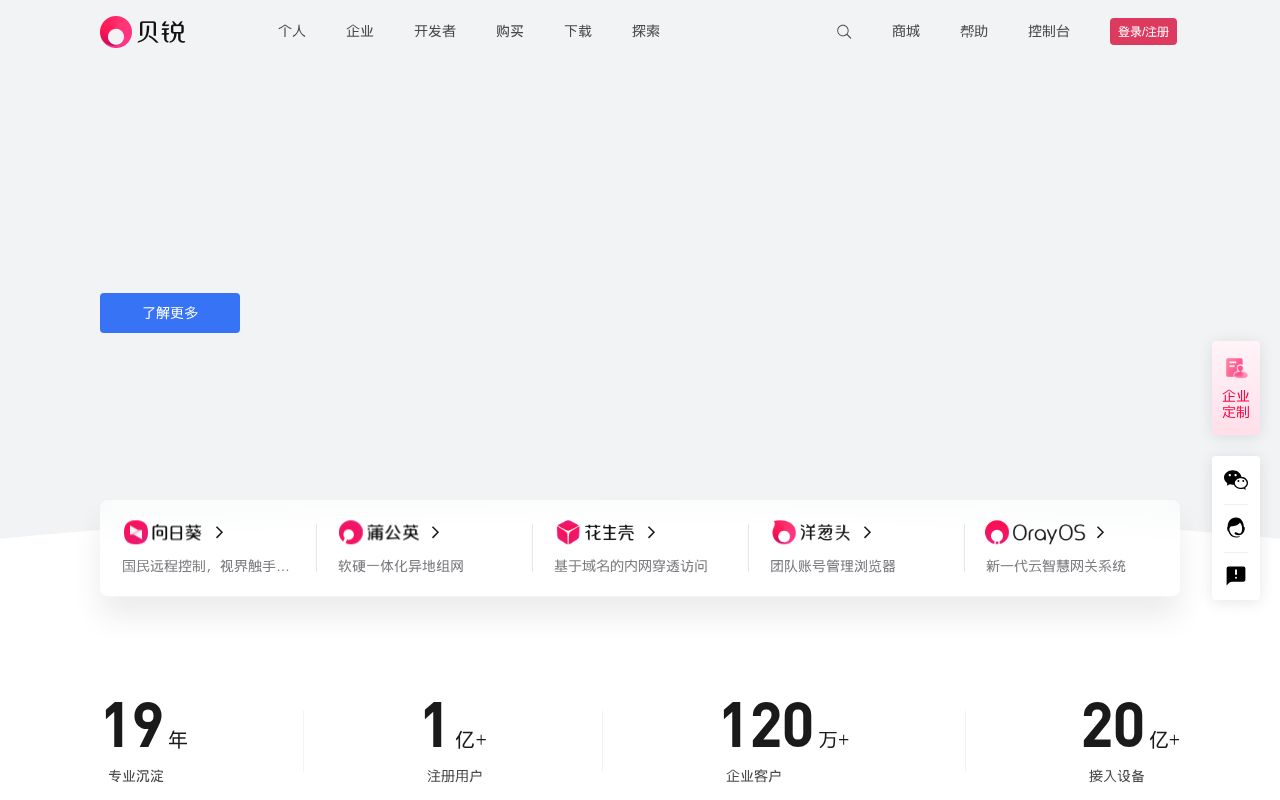Expand the chevron next to OrayOS

pos(1100,532)
